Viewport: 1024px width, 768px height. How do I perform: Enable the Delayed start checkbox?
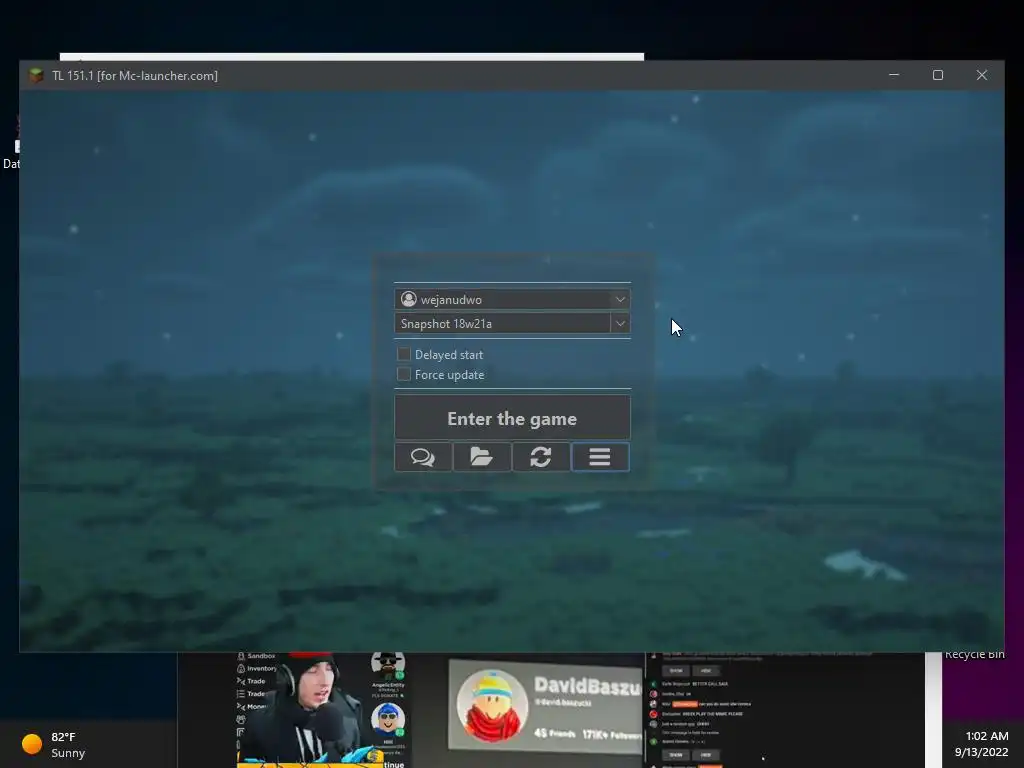(404, 354)
